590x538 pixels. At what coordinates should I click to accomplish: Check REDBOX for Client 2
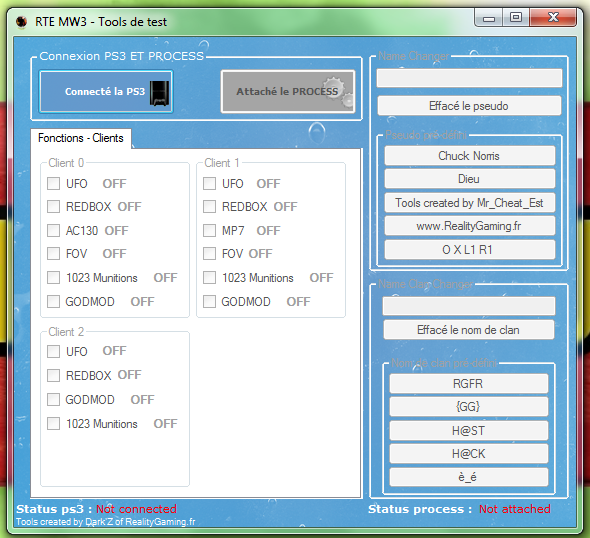pos(53,375)
